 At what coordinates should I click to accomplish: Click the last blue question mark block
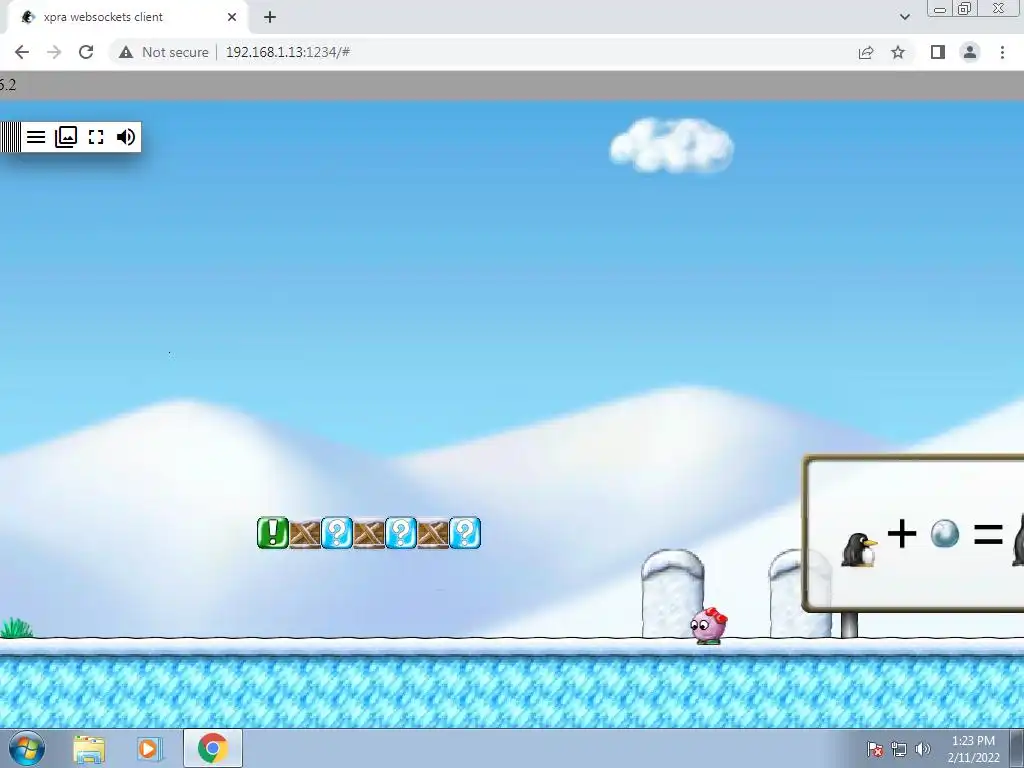[x=465, y=533]
